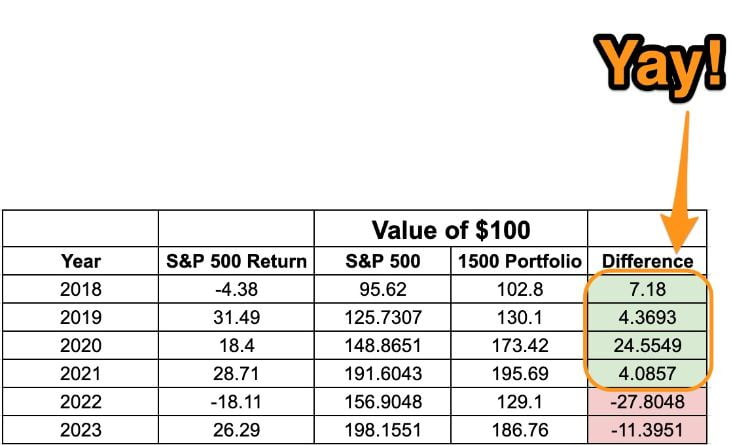Select the "S&P 500 Return" header cell

pyautogui.click(x=236, y=261)
